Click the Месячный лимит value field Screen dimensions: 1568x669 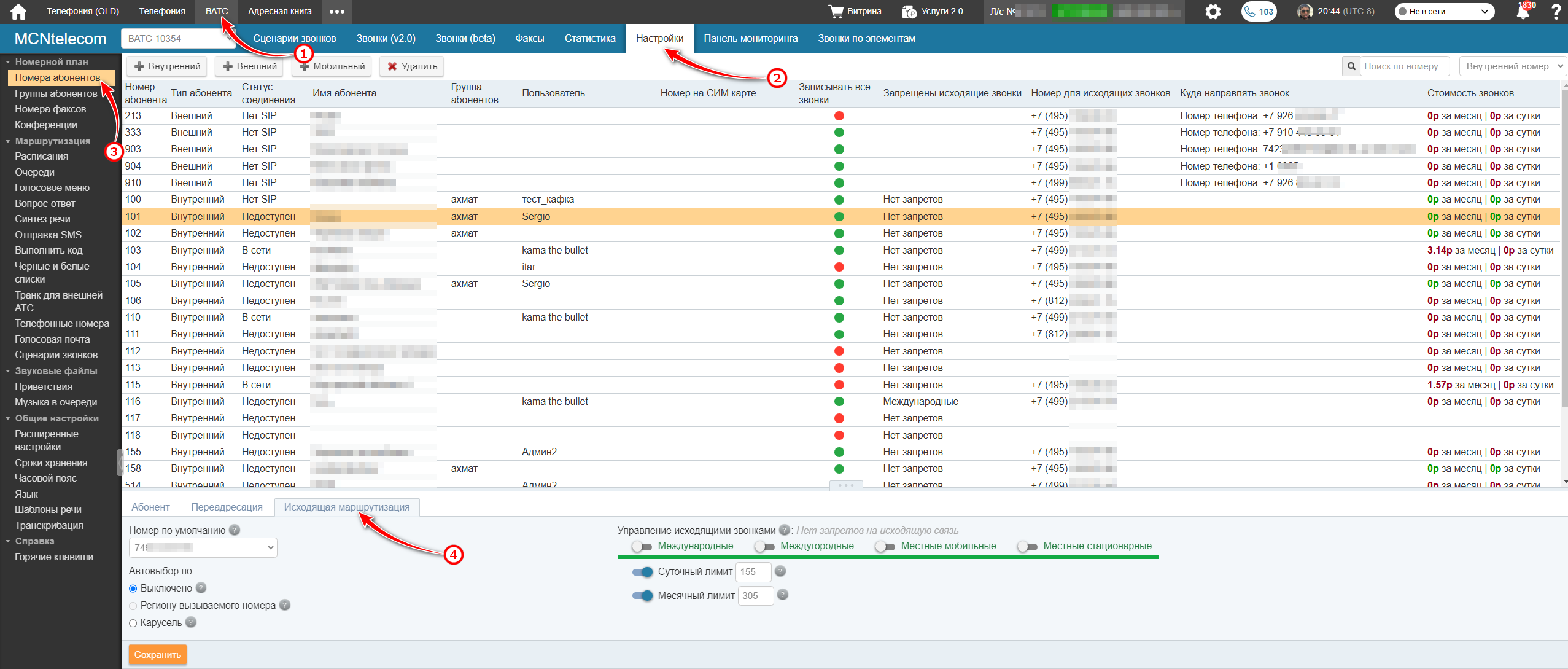point(755,595)
